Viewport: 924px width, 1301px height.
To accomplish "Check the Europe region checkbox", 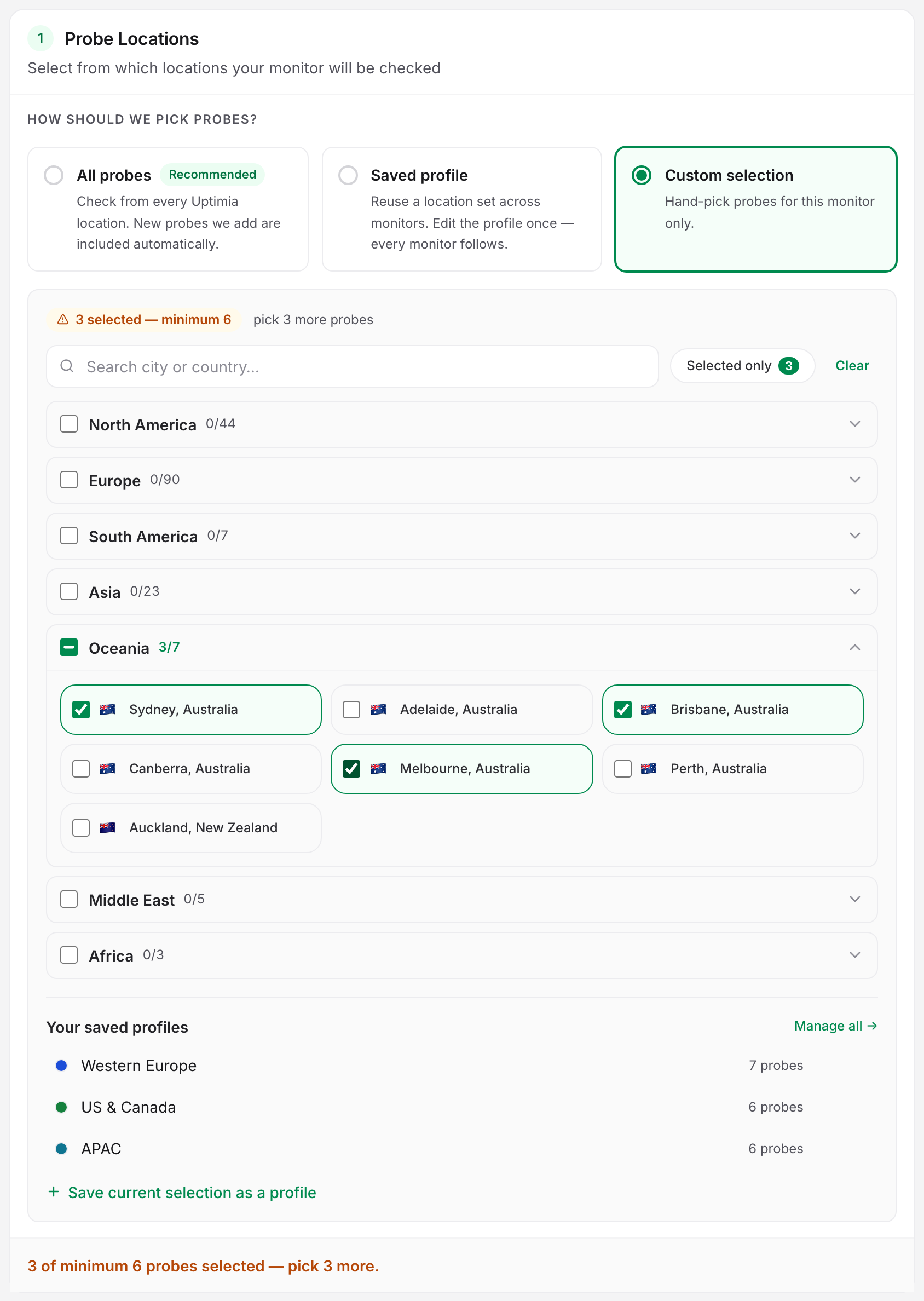I will [69, 480].
